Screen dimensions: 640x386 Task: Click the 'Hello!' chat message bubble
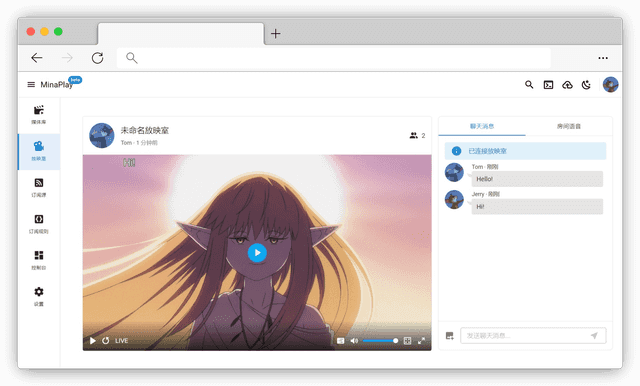(537, 179)
